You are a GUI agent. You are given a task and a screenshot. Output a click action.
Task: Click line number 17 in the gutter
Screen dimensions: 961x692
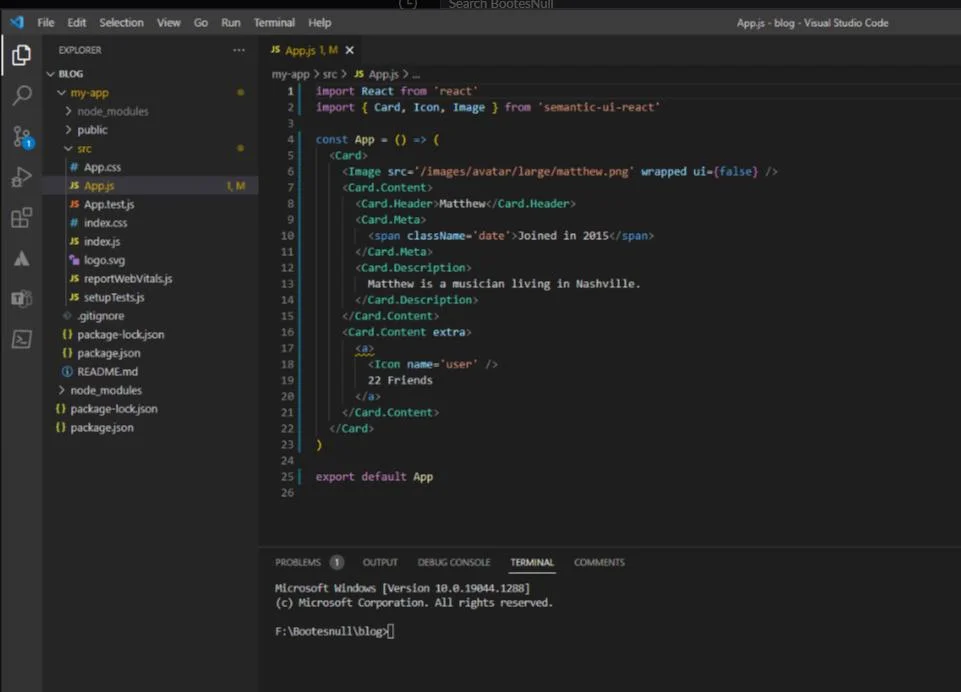click(x=287, y=348)
